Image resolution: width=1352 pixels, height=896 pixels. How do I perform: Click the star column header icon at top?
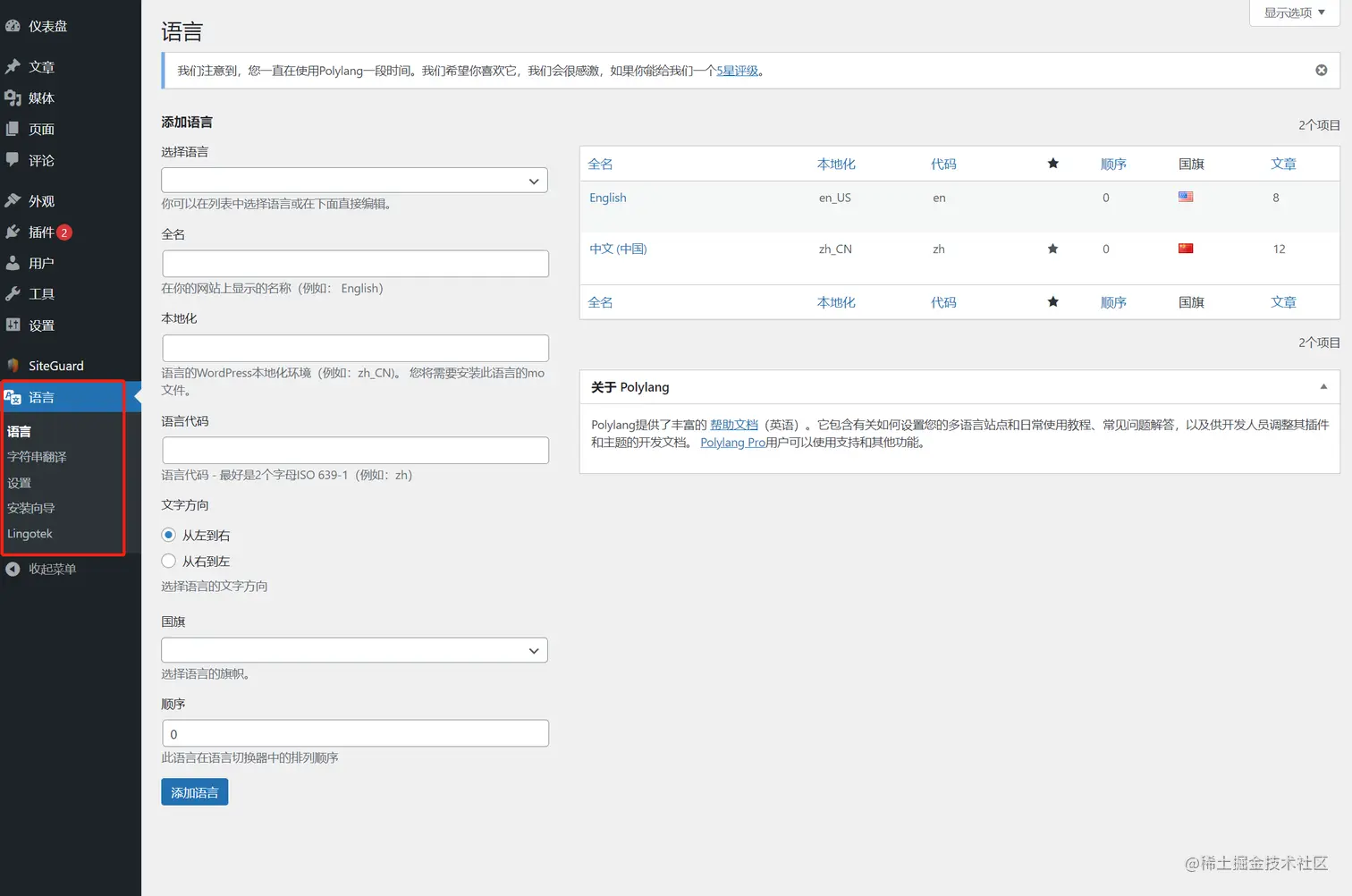pyautogui.click(x=1052, y=163)
